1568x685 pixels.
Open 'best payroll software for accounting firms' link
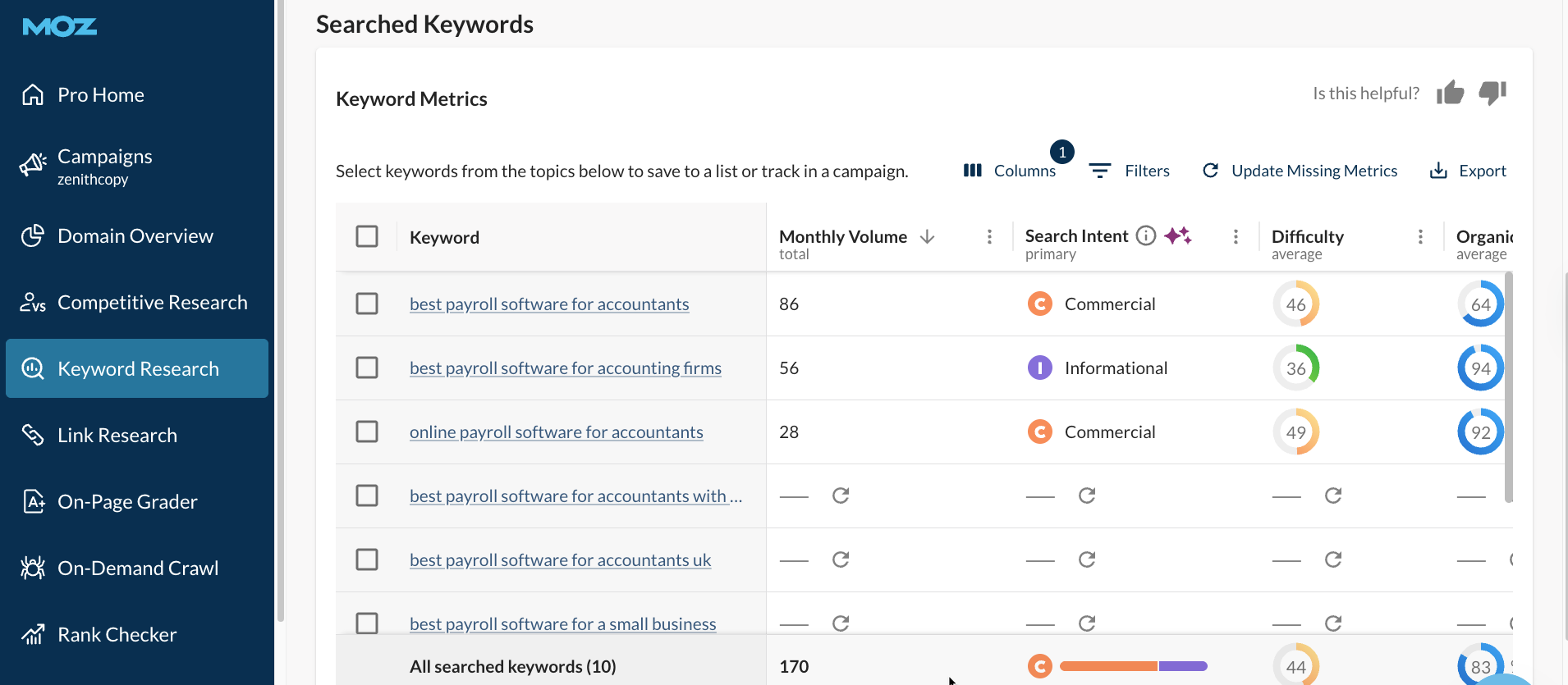[x=566, y=368]
